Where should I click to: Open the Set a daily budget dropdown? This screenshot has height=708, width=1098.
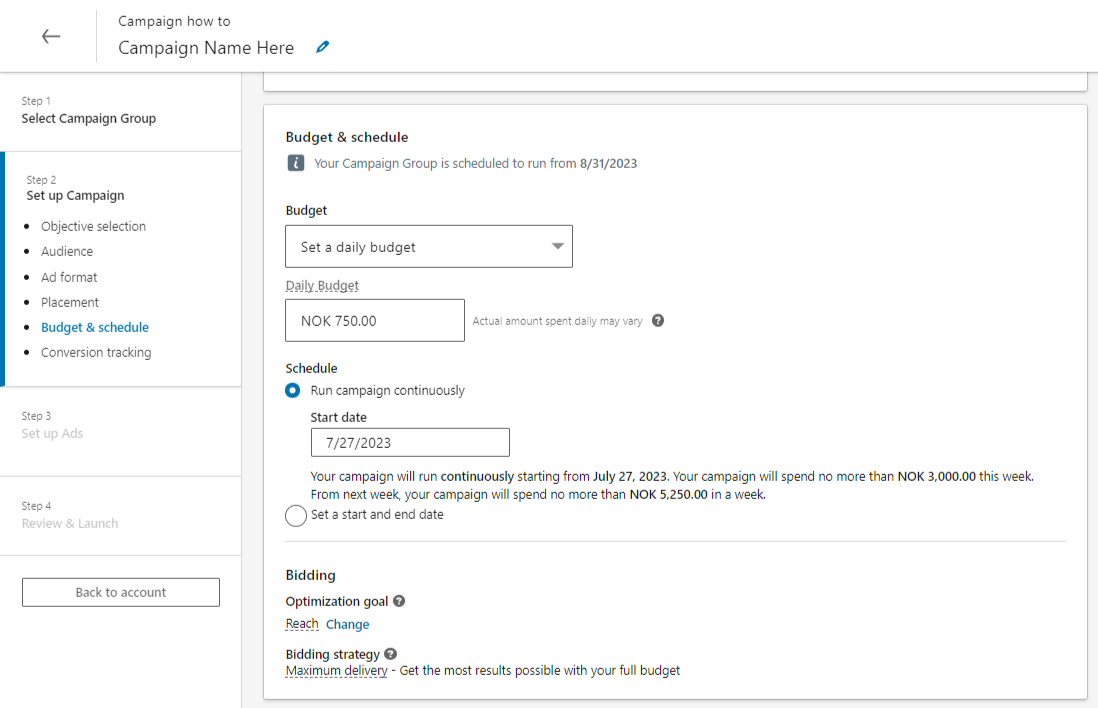428,246
